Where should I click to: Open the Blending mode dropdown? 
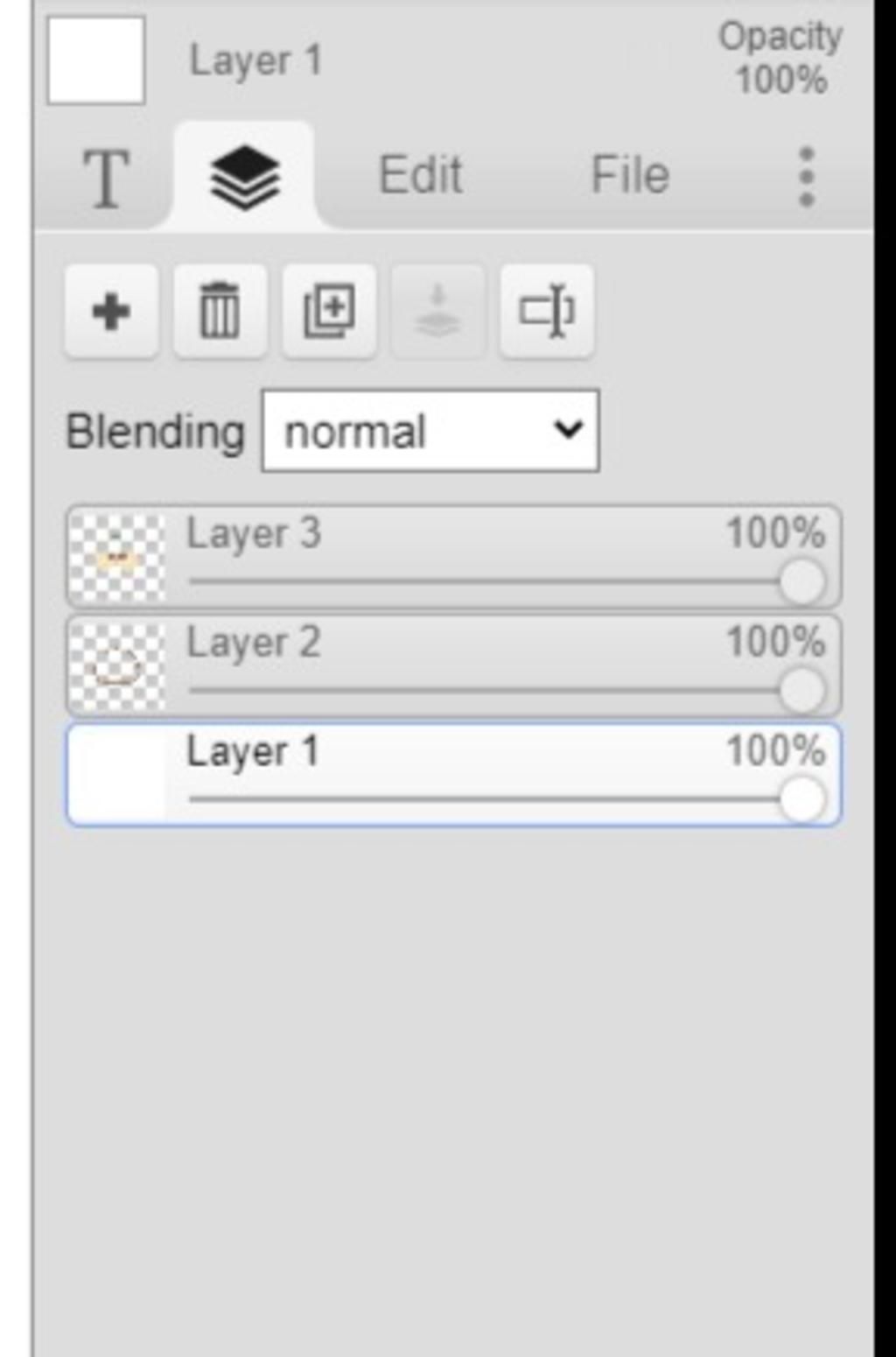tap(430, 431)
